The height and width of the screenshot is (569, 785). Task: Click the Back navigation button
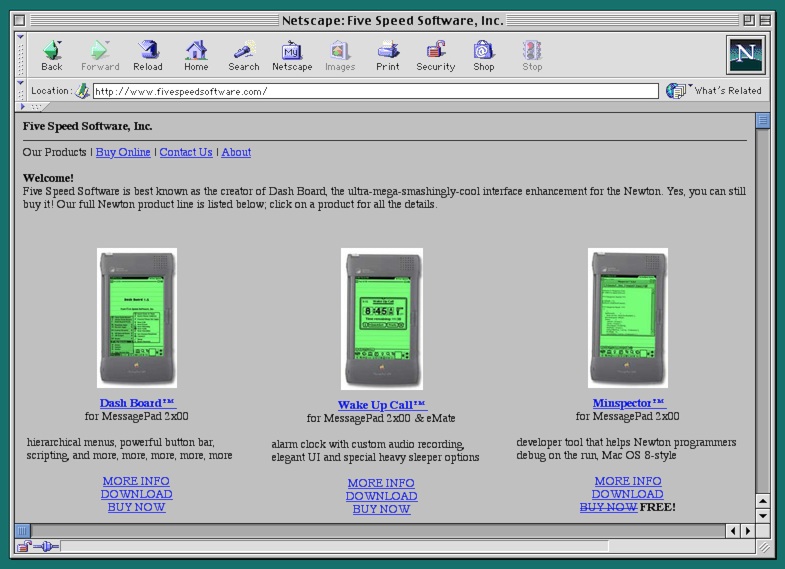(52, 56)
